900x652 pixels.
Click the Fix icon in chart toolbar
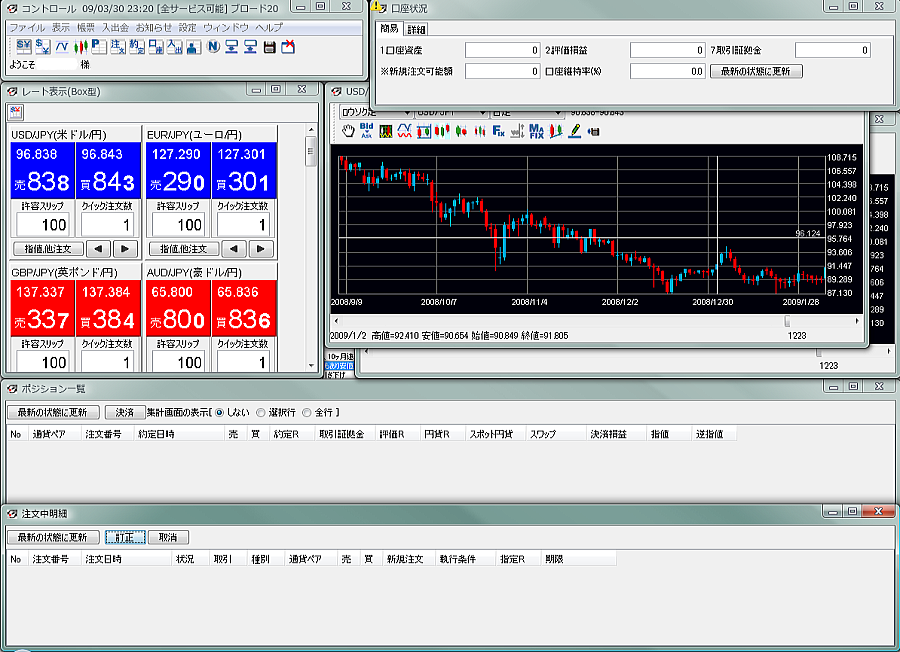[498, 131]
